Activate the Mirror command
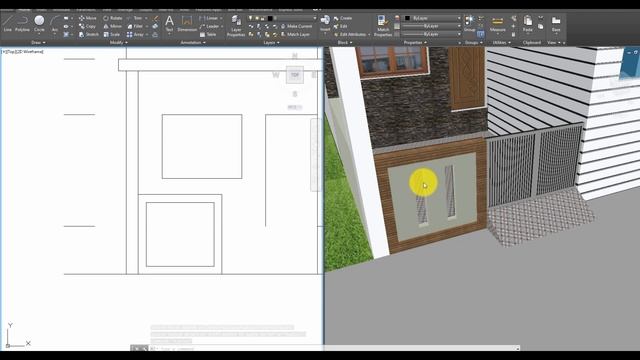 [x=112, y=26]
